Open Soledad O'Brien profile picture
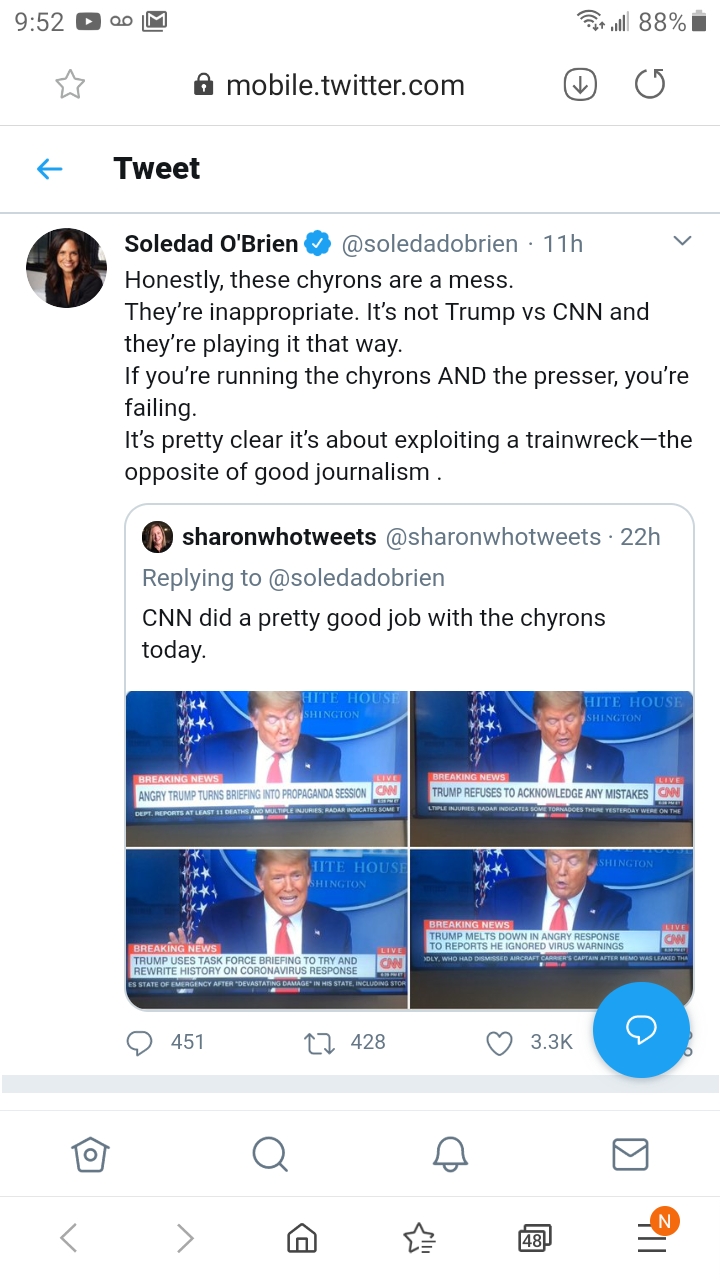The image size is (720, 1280). (66, 268)
